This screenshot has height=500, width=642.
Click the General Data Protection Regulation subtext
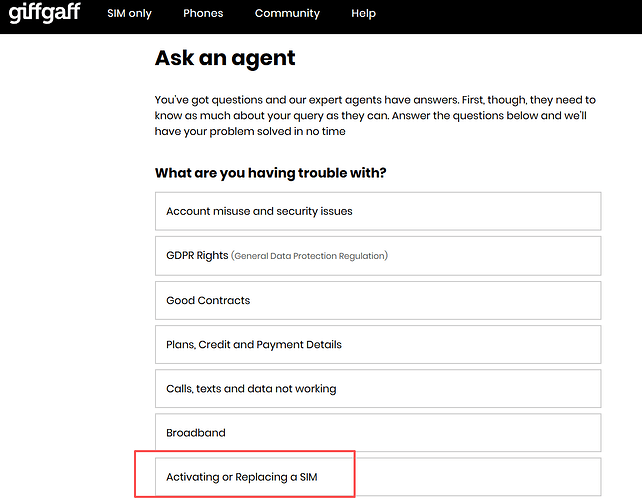coord(309,256)
